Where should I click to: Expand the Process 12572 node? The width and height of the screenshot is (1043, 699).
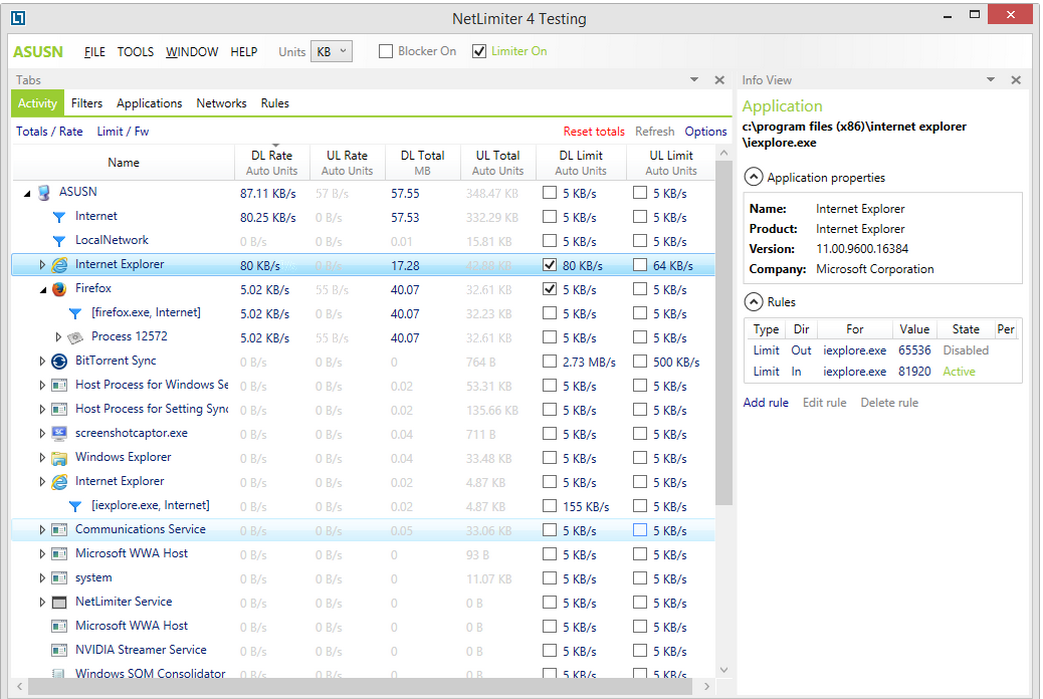point(58,337)
